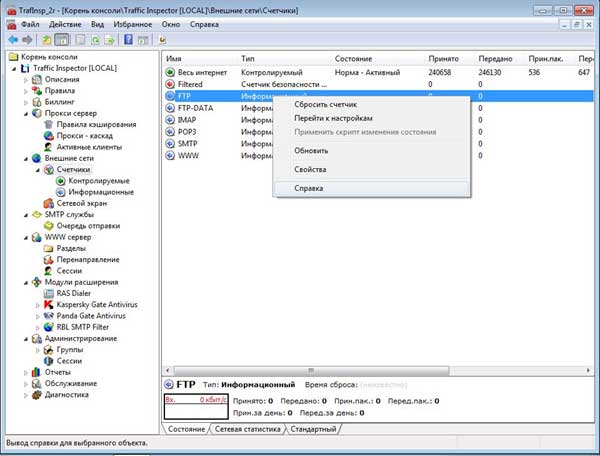Expand the Правила tree node
This screenshot has height=456, width=600.
click(x=26, y=91)
